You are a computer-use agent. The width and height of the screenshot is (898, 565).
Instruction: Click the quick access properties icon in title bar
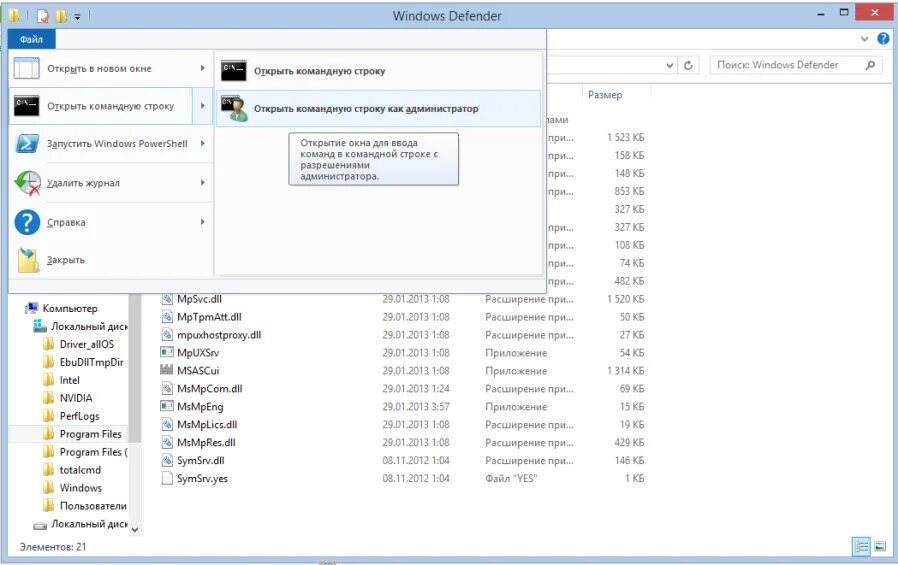pyautogui.click(x=42, y=16)
